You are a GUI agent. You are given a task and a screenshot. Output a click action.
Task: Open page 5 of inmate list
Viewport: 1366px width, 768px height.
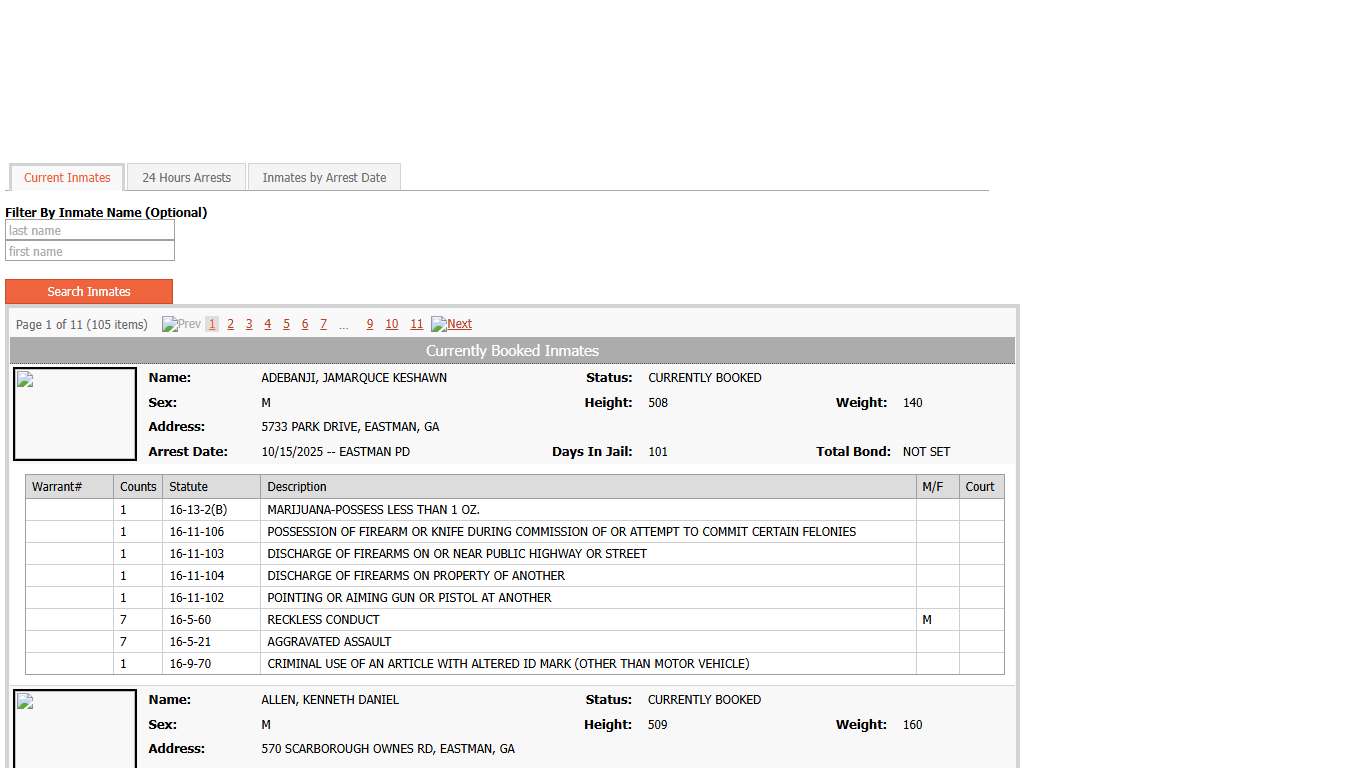click(x=286, y=324)
